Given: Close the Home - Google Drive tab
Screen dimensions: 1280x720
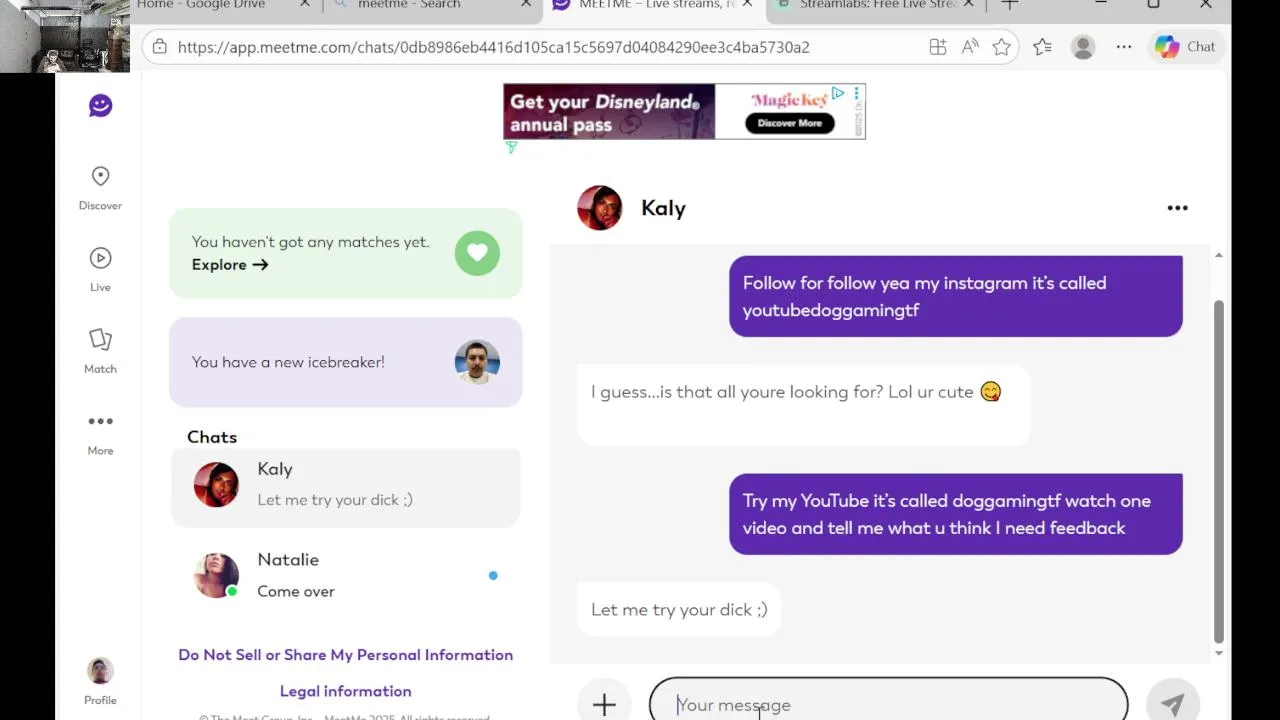Looking at the screenshot, I should tap(305, 5).
